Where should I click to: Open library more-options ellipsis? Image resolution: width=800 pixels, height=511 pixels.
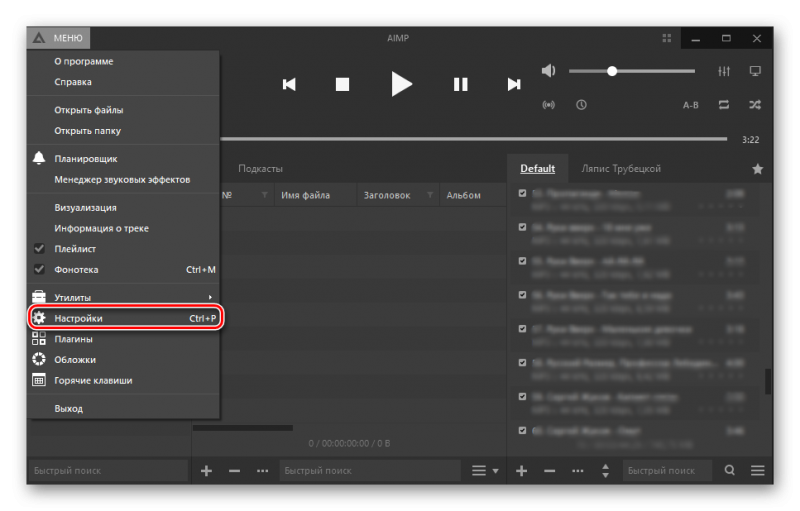pyautogui.click(x=262, y=471)
